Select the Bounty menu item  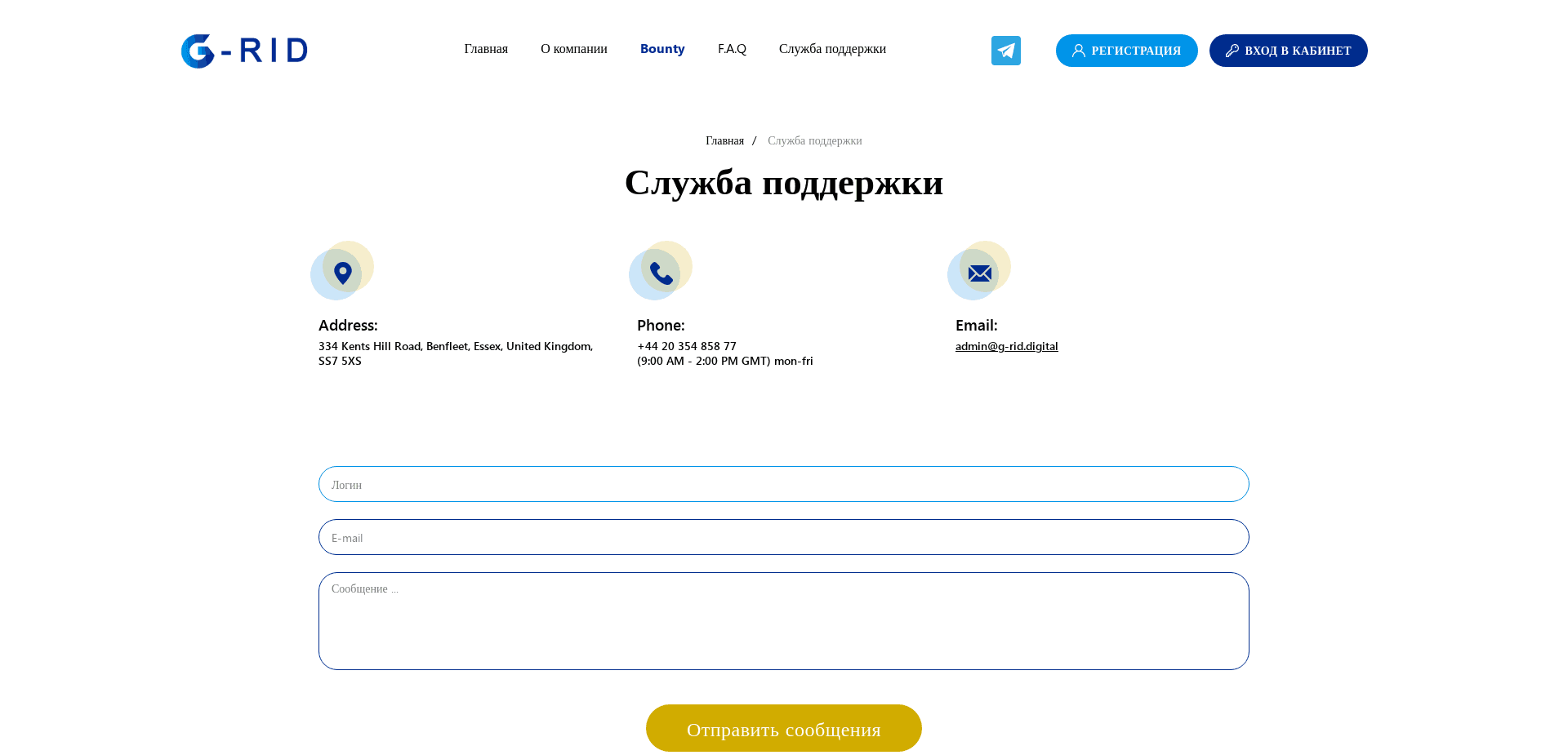(x=662, y=49)
